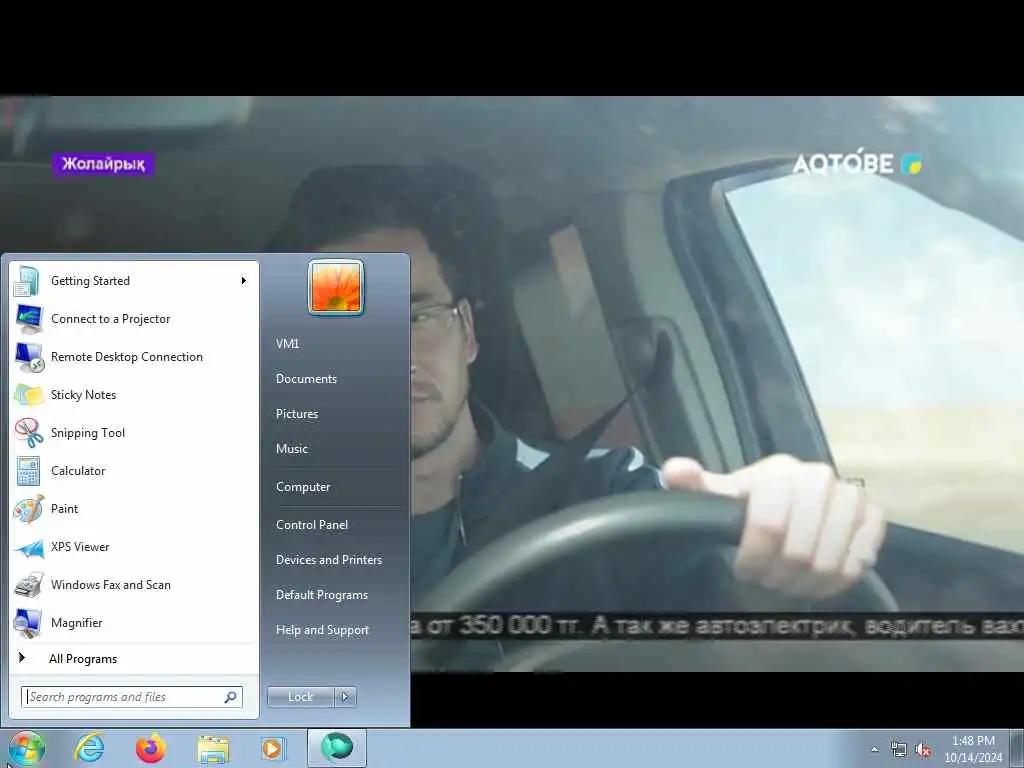Start the Snipping Tool via its scissors icon

coord(29,432)
